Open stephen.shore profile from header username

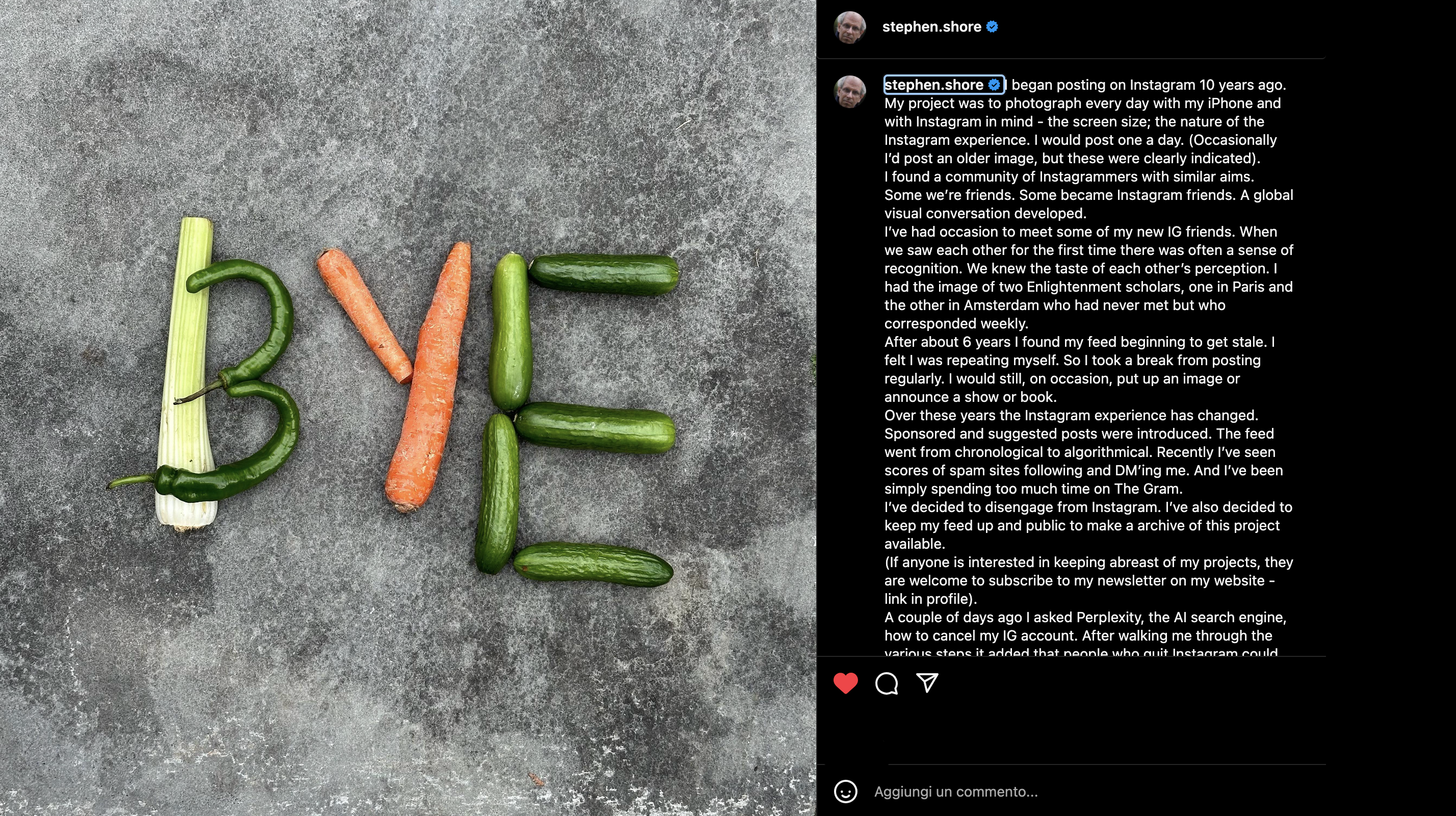point(931,27)
